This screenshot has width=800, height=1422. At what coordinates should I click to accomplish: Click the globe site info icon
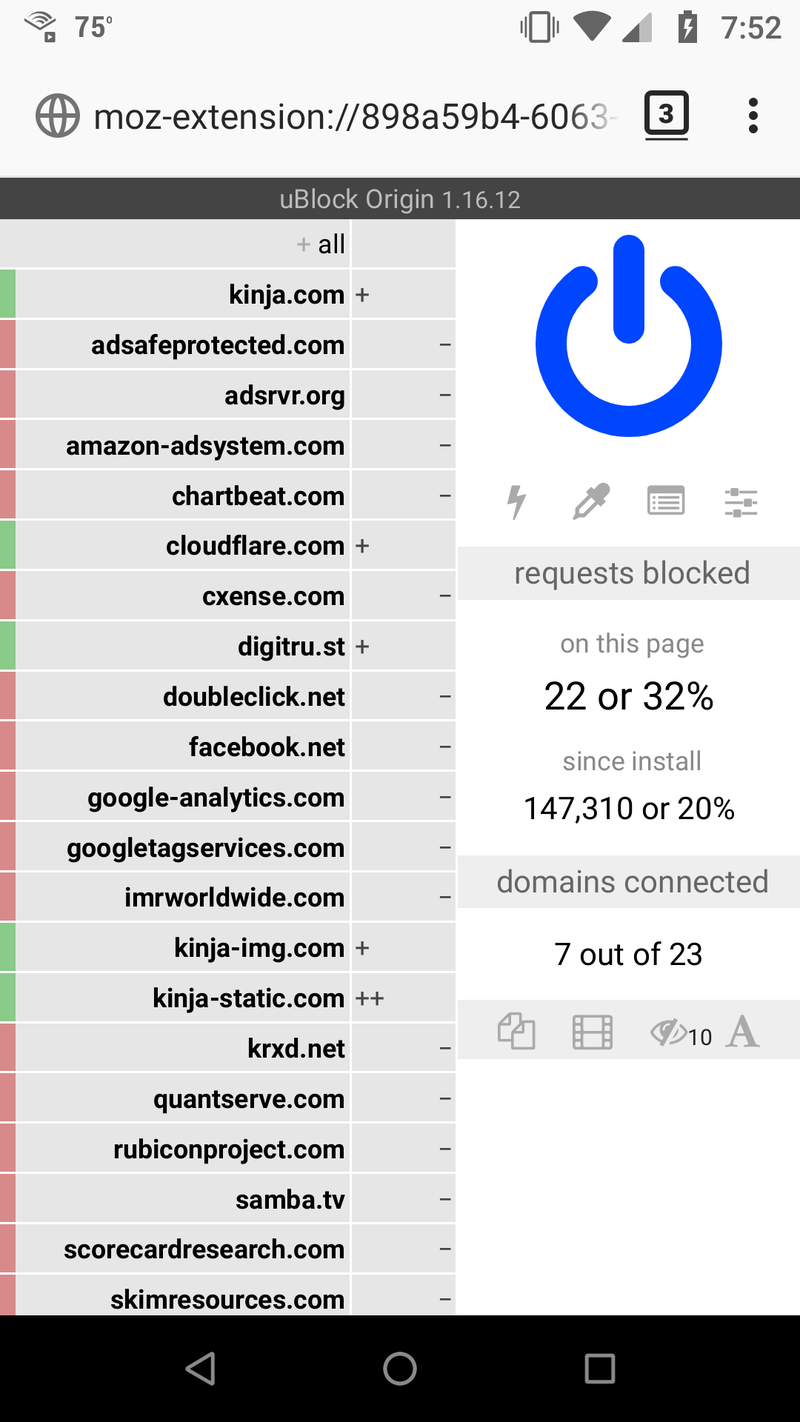pos(57,116)
